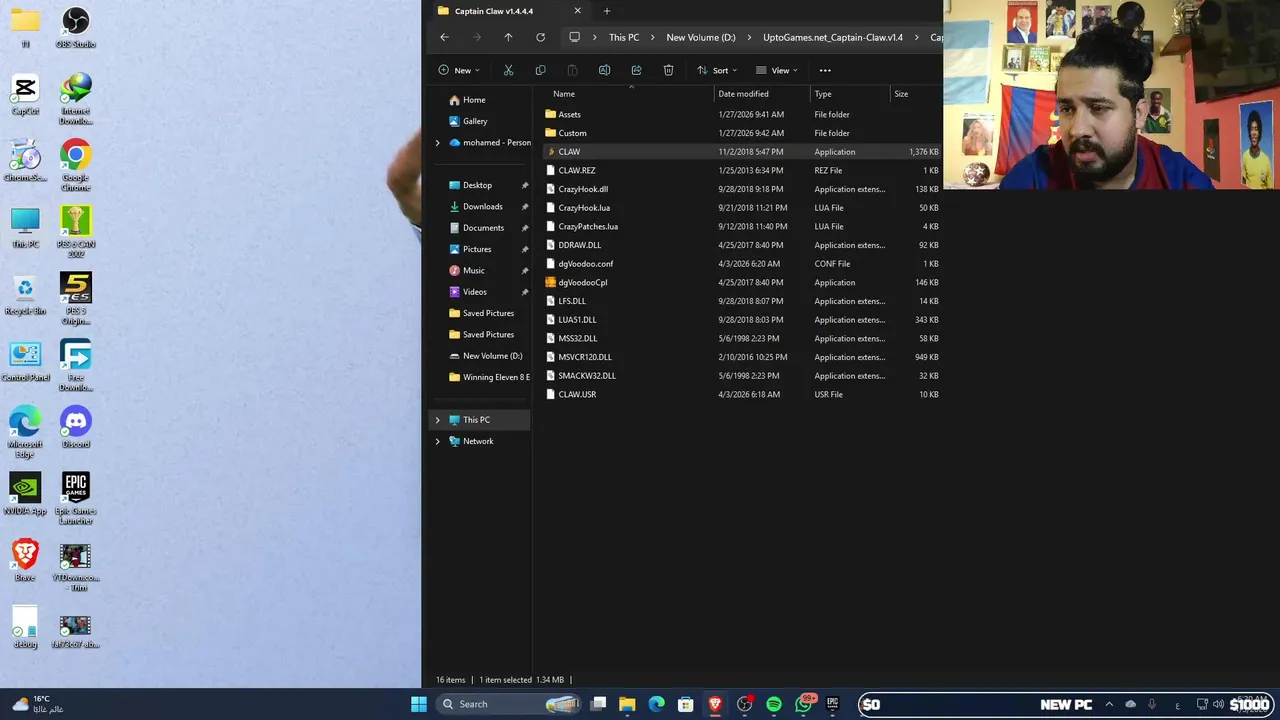Open the See more three-dots menu

tap(825, 70)
